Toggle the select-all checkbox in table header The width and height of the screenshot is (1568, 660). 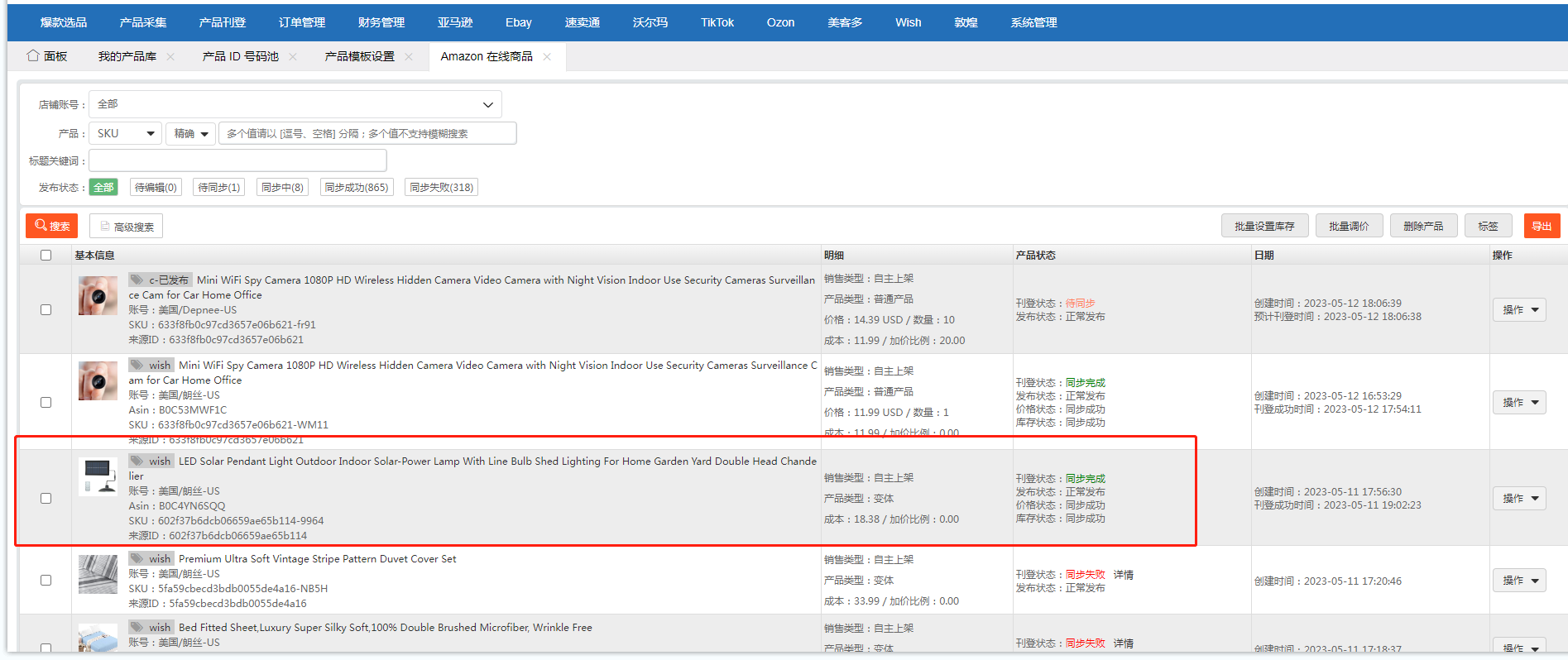pyautogui.click(x=46, y=255)
